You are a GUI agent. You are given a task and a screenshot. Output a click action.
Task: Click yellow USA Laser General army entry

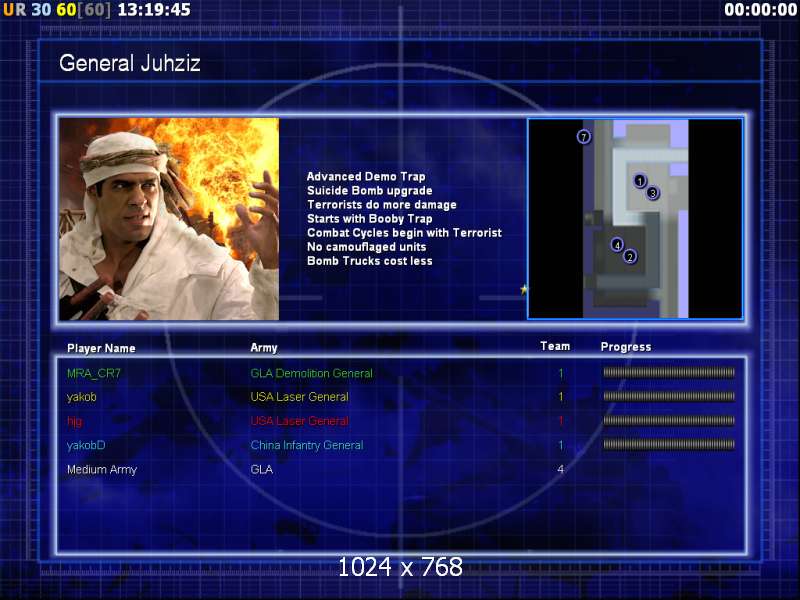pyautogui.click(x=299, y=397)
